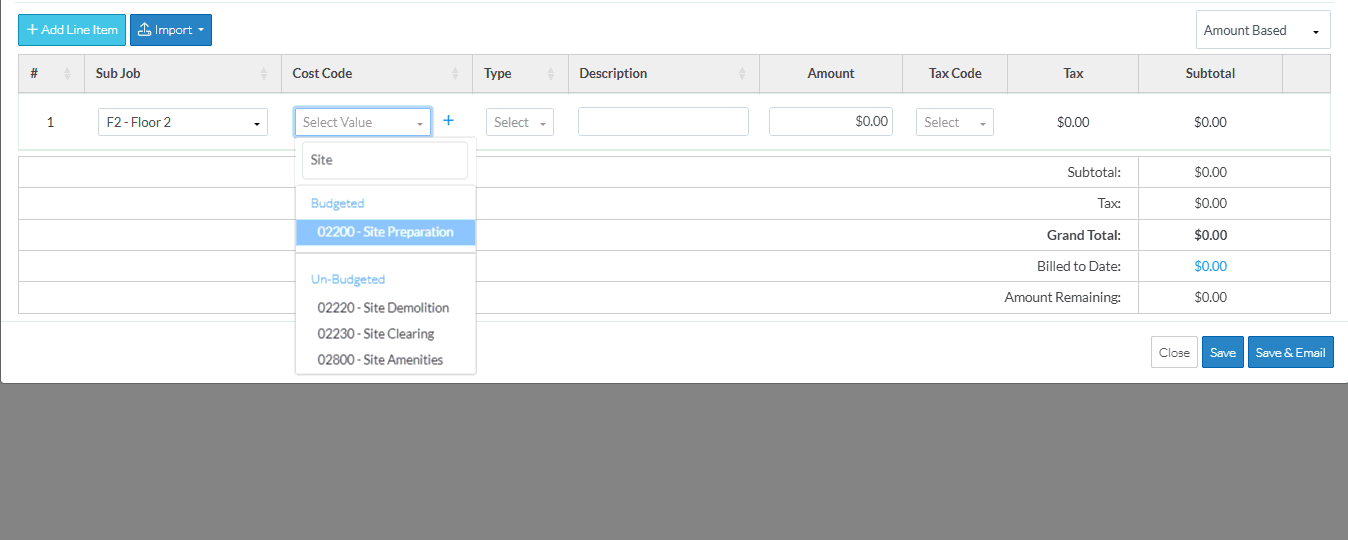Viewport: 1348px width, 540px height.
Task: Choose 02220 - Site Demolition option
Action: [386, 308]
